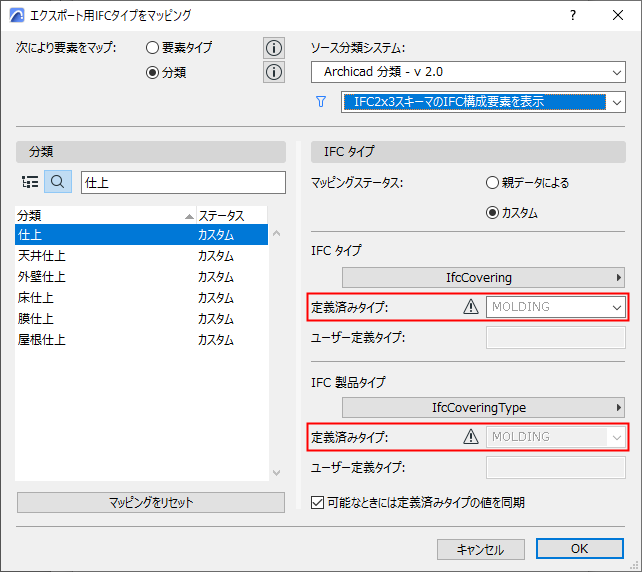This screenshot has height=572, width=642.
Task: Click the search field containing 仕上
Action: pos(183,182)
